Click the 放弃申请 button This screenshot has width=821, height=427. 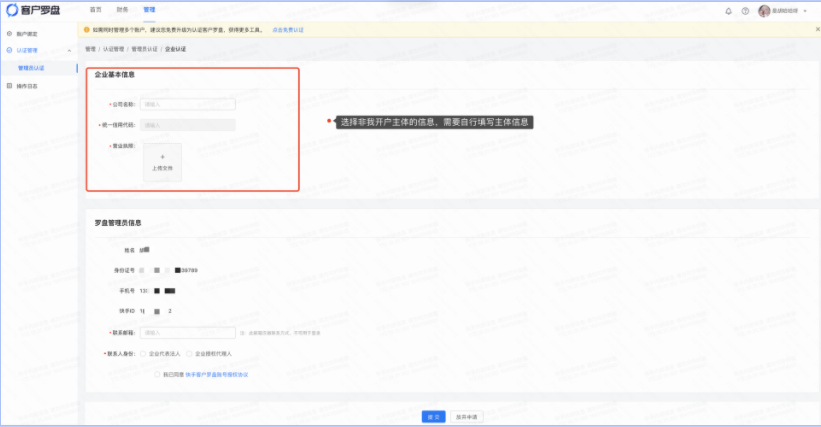click(467, 417)
